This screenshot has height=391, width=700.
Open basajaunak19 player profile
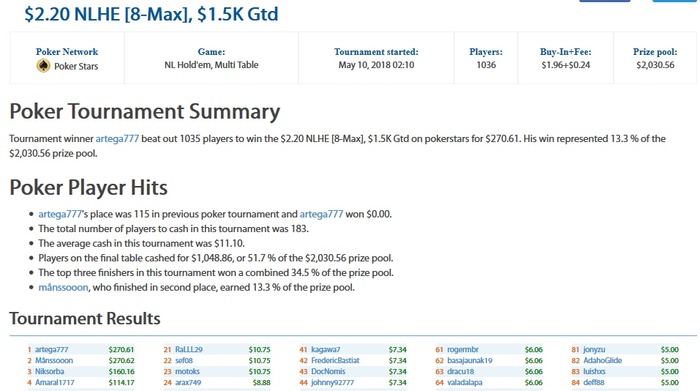click(x=469, y=361)
